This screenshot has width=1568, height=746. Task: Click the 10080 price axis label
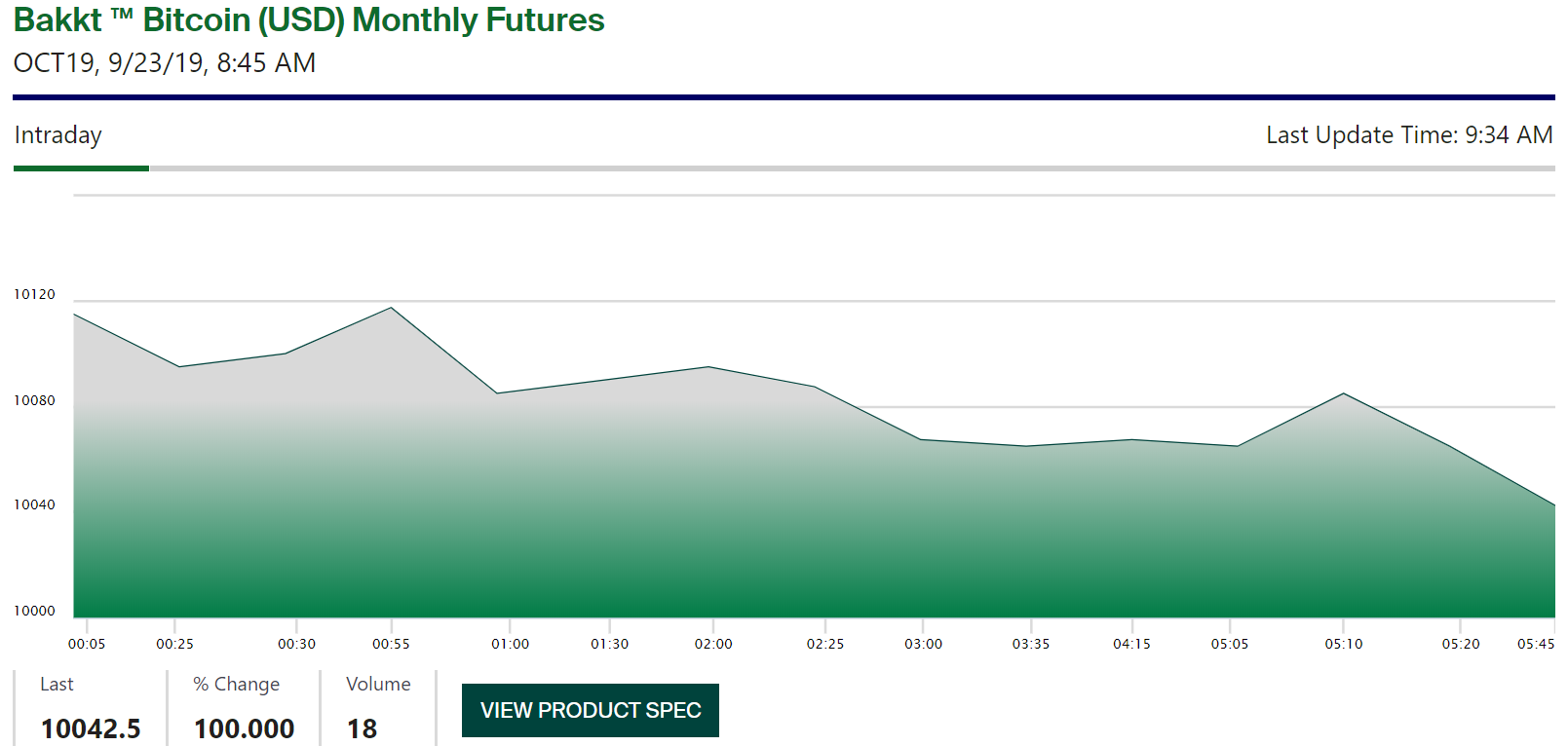click(34, 400)
